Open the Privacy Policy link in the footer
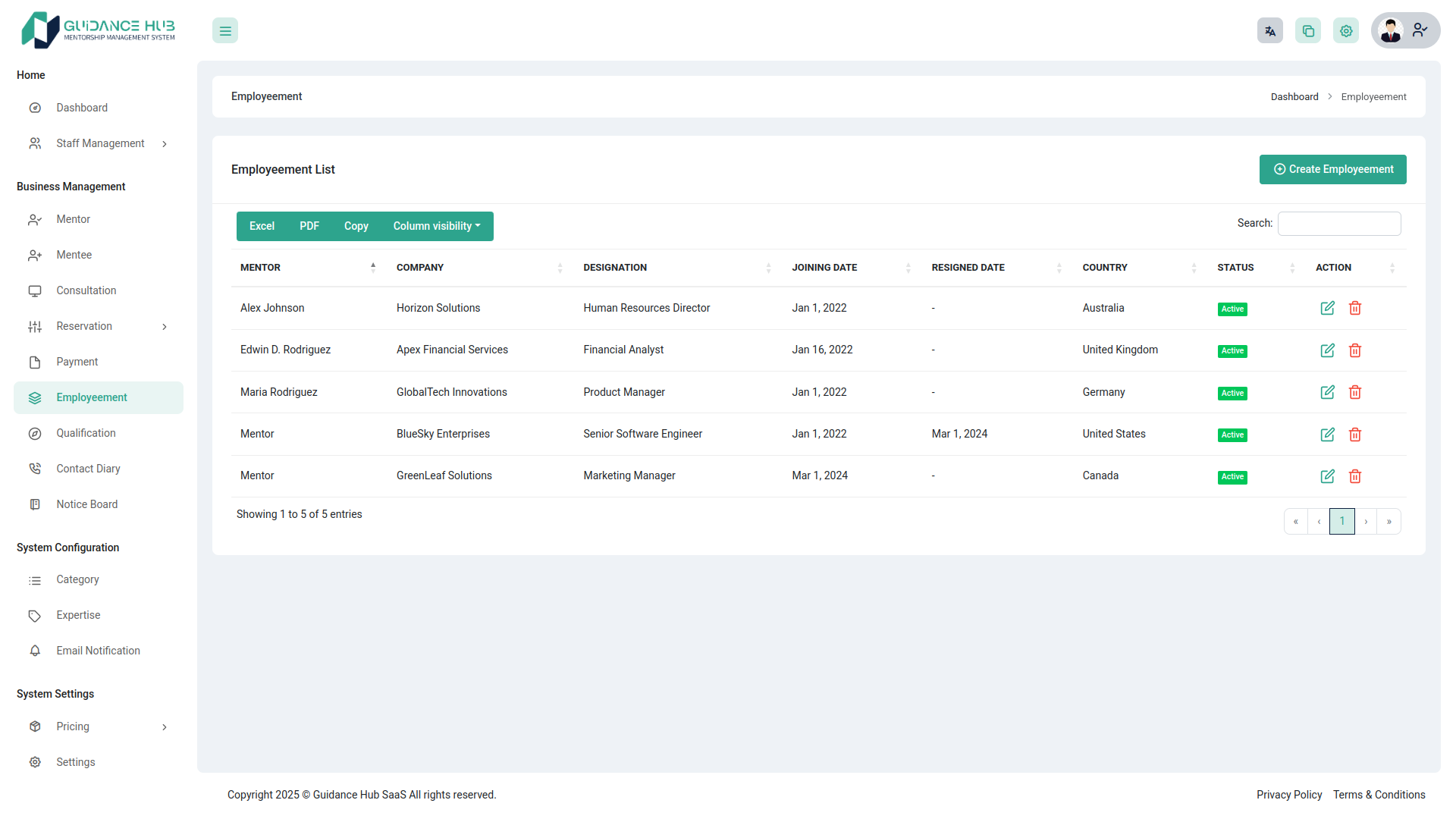The image size is (1456, 819). click(x=1289, y=795)
